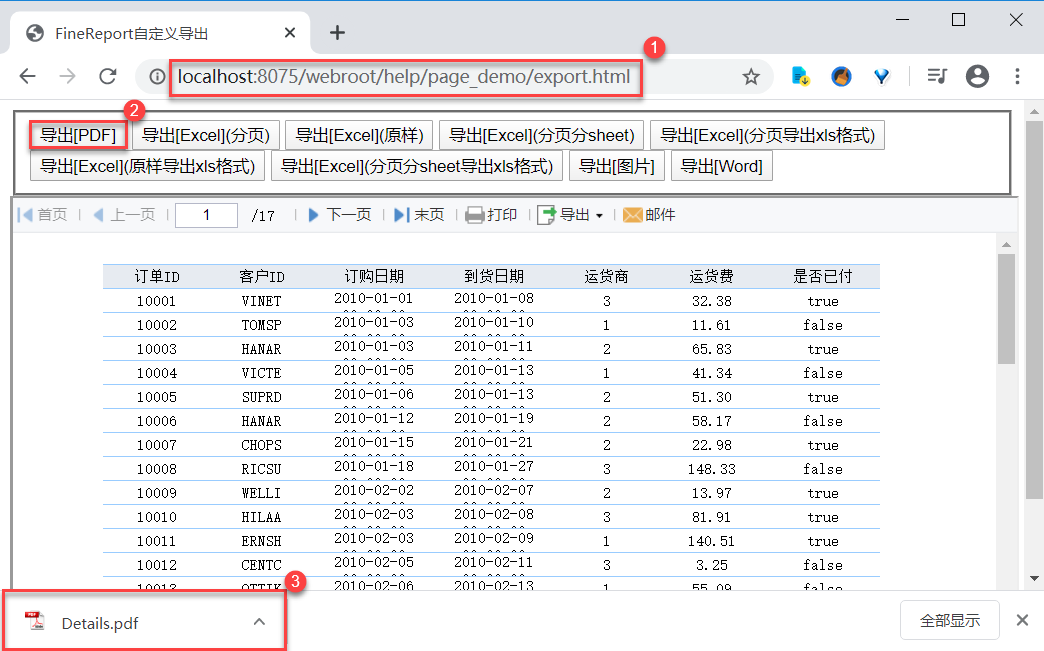Click the 打印 print toolbar button
Viewport: 1044px width, 651px height.
(x=491, y=215)
